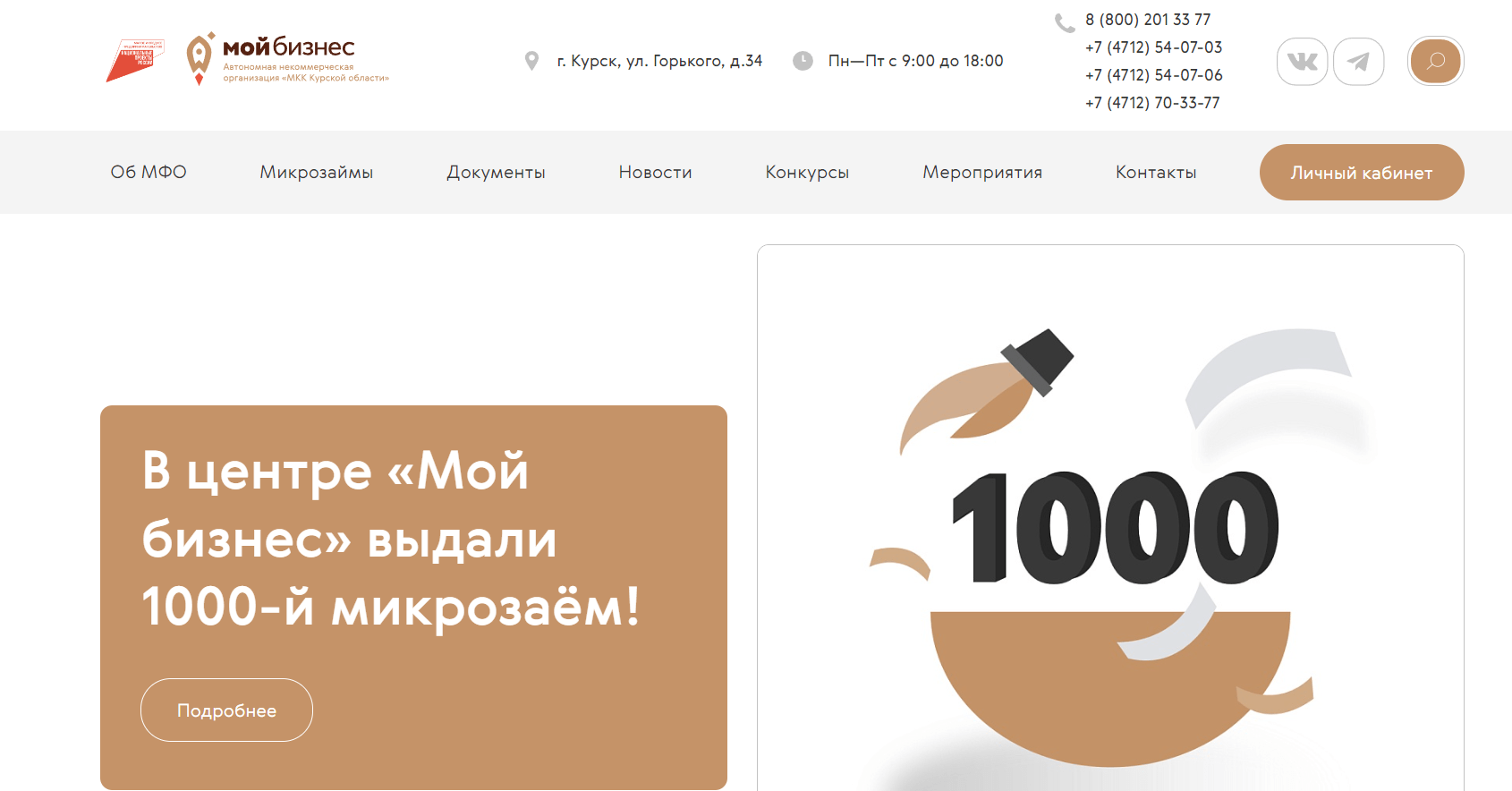Open the Telegram channel icon
The width and height of the screenshot is (1512, 791).
[x=1358, y=61]
